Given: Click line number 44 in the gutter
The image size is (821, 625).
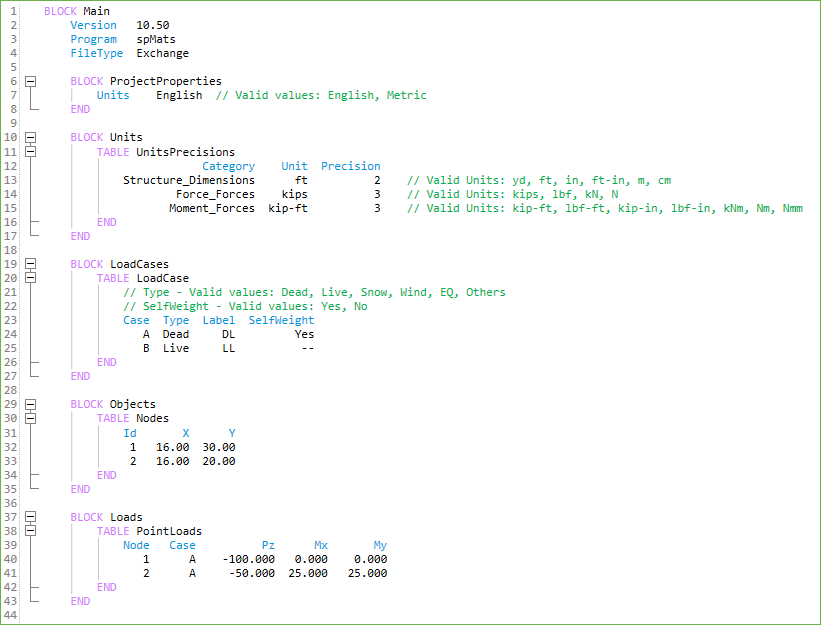Looking at the screenshot, I should 11,615.
